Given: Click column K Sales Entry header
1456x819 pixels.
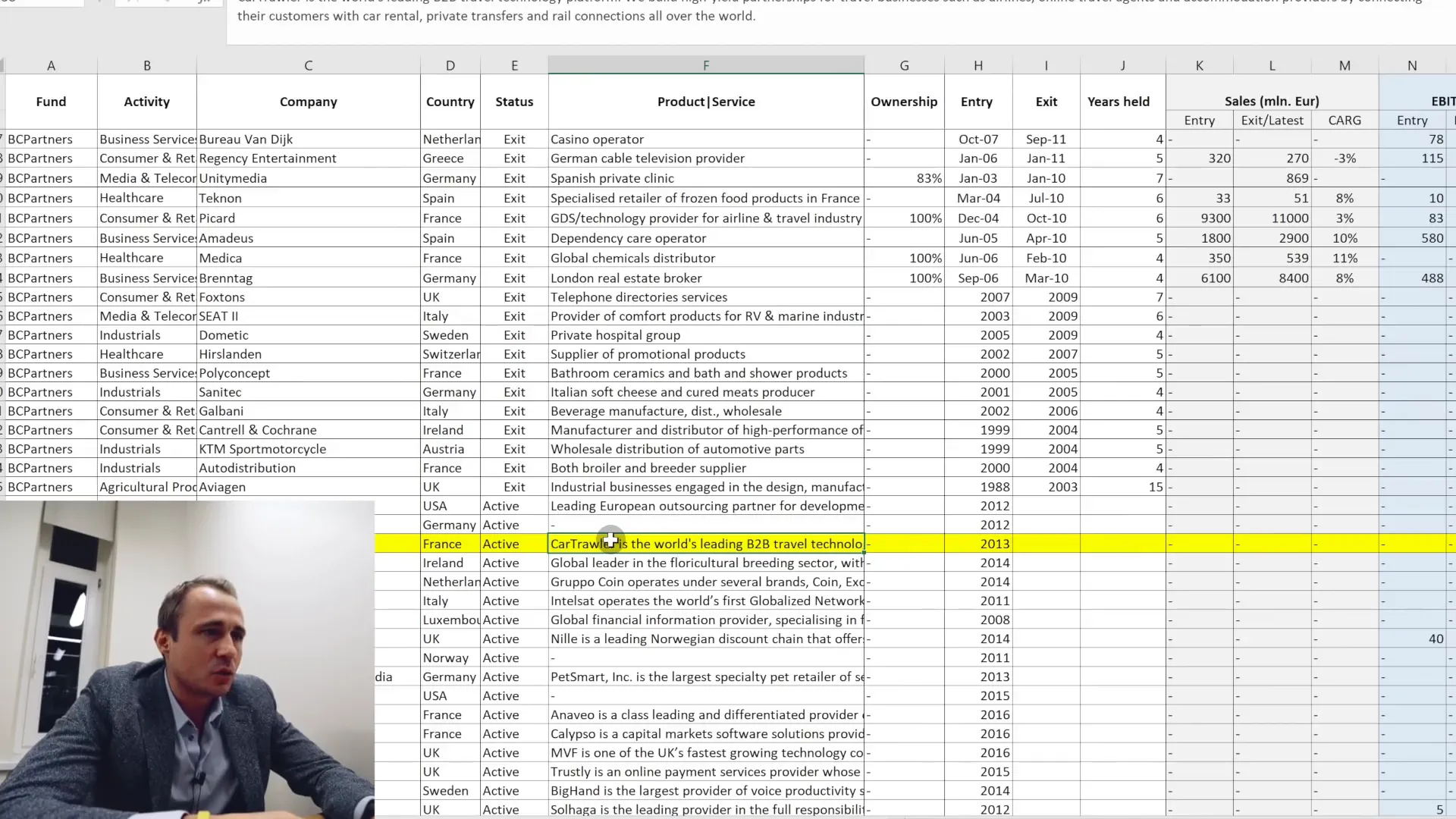Looking at the screenshot, I should 1198,120.
